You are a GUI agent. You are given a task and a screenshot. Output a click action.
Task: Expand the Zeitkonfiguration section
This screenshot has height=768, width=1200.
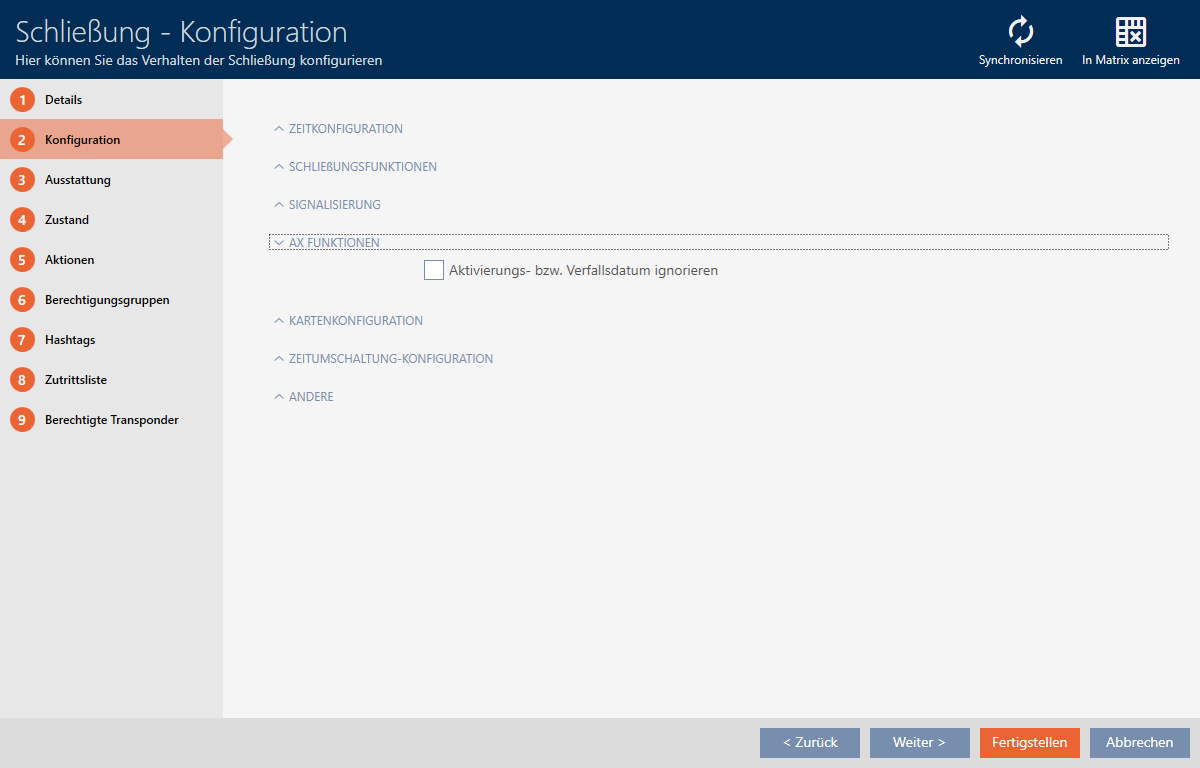[x=345, y=129]
